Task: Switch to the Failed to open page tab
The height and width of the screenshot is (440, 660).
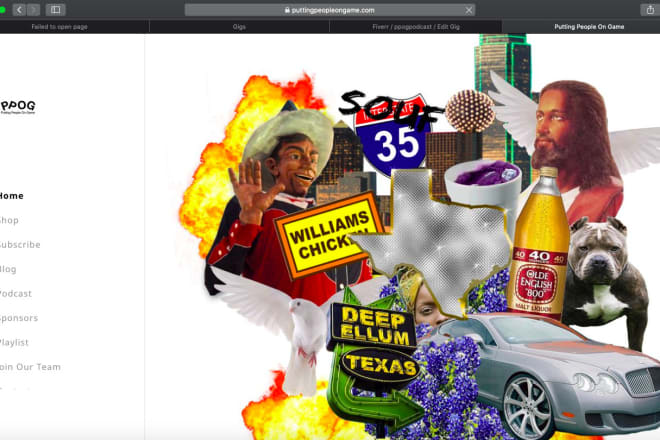Action: tap(59, 27)
